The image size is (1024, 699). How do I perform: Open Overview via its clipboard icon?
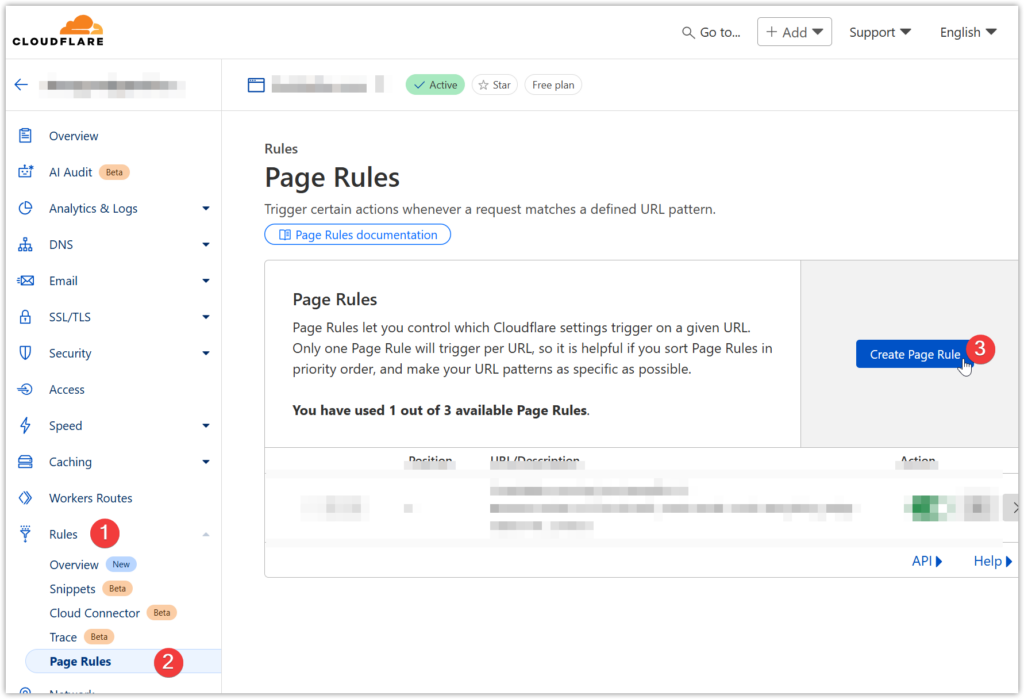point(27,136)
